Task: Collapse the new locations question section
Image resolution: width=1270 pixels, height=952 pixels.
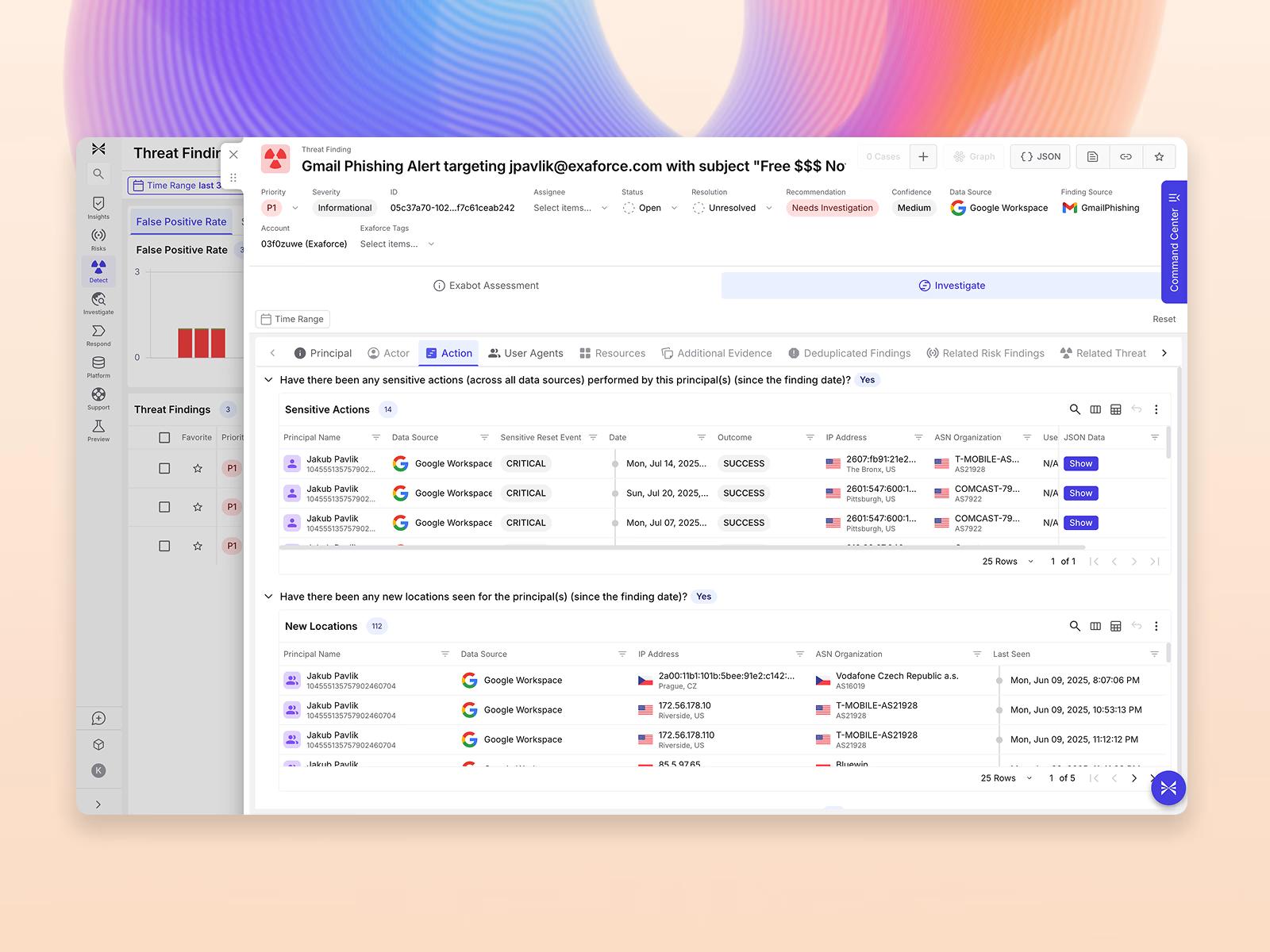Action: pos(268,597)
